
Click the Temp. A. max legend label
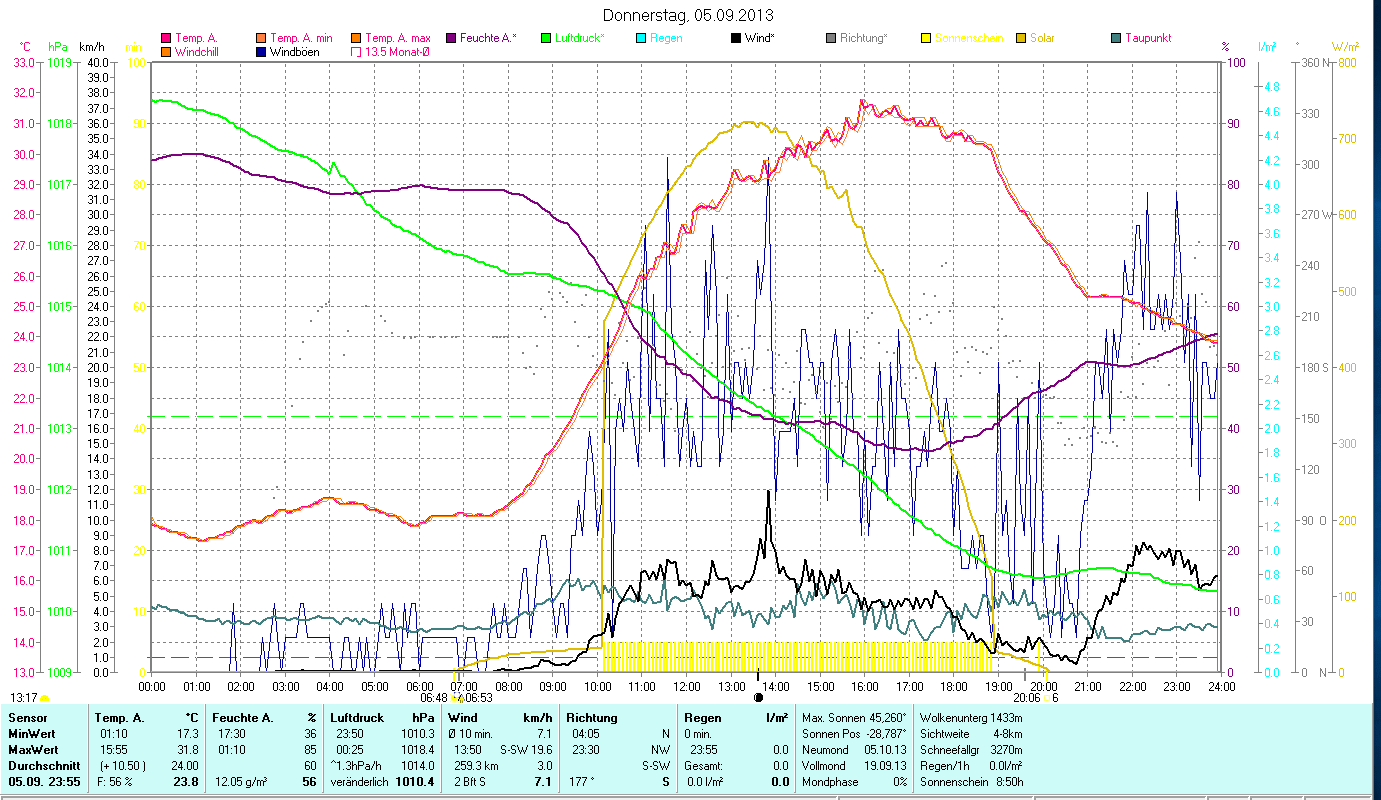coord(397,38)
